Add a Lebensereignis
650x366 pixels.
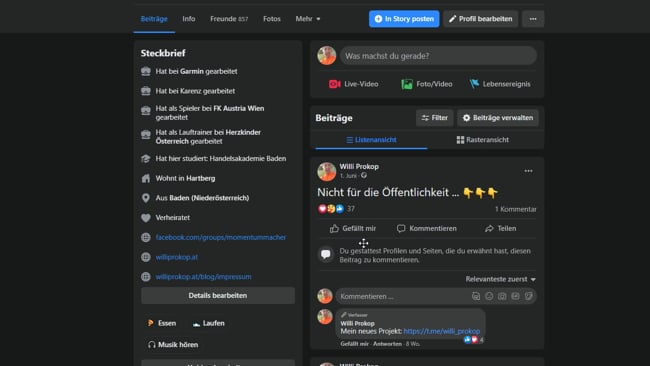tap(500, 84)
